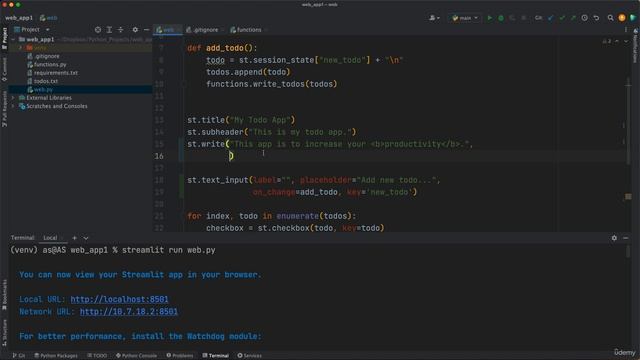The width and height of the screenshot is (640, 360).
Task: Switch to the functions editor tab
Action: 248,30
